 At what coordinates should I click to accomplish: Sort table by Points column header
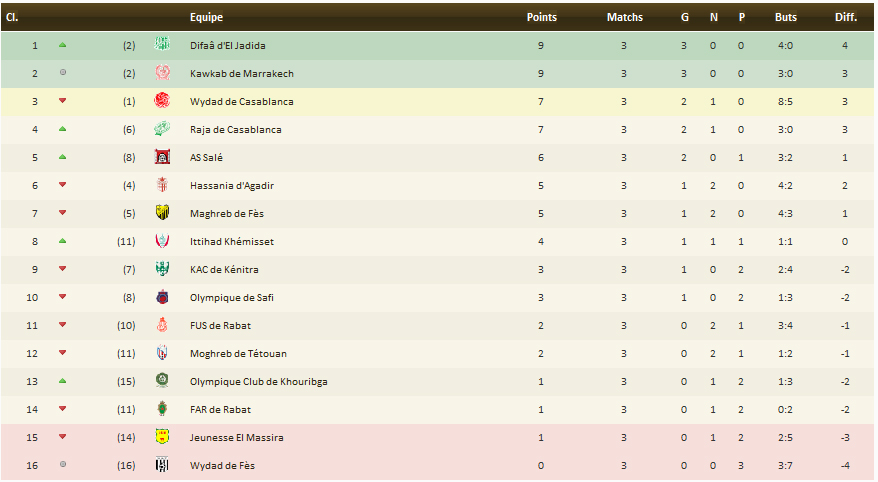point(541,17)
